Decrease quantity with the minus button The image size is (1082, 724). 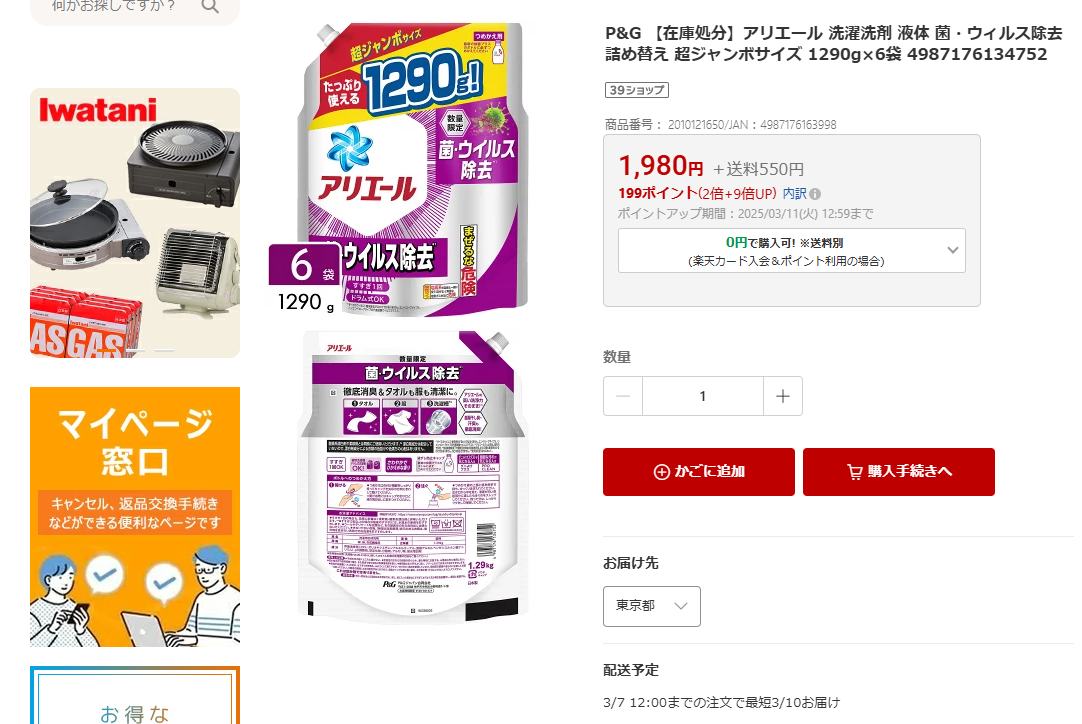(622, 396)
